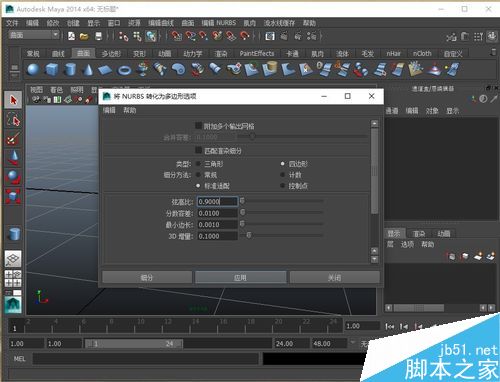The height and width of the screenshot is (382, 500).
Task: Select by component type mode icon
Action: click(151, 36)
